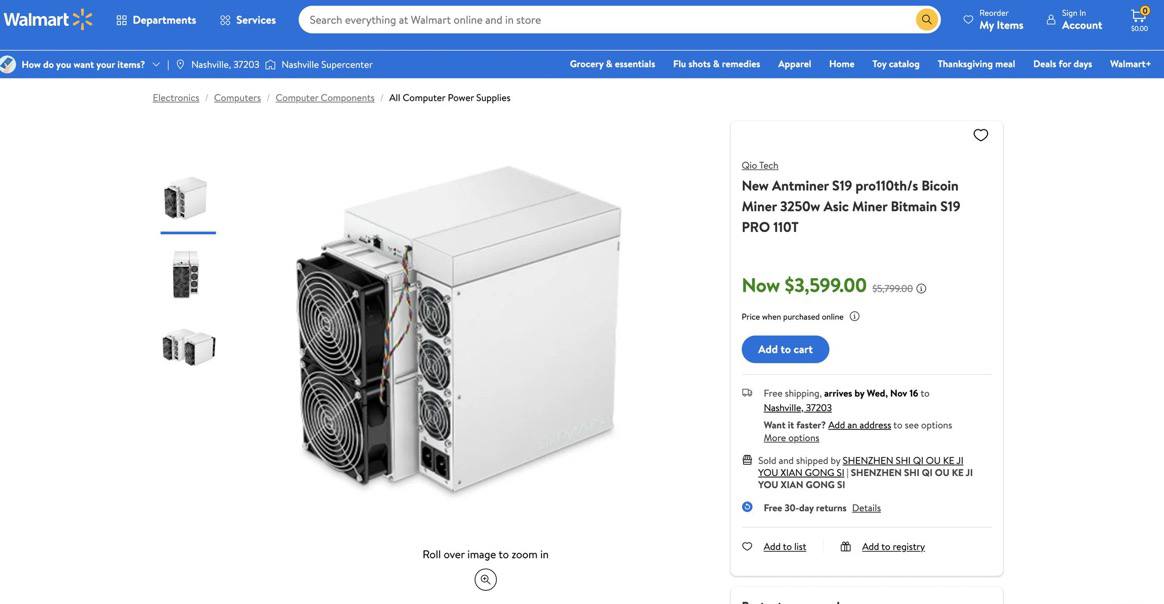Click info icon next to Price when purchased online
The width and height of the screenshot is (1164, 604).
click(854, 316)
